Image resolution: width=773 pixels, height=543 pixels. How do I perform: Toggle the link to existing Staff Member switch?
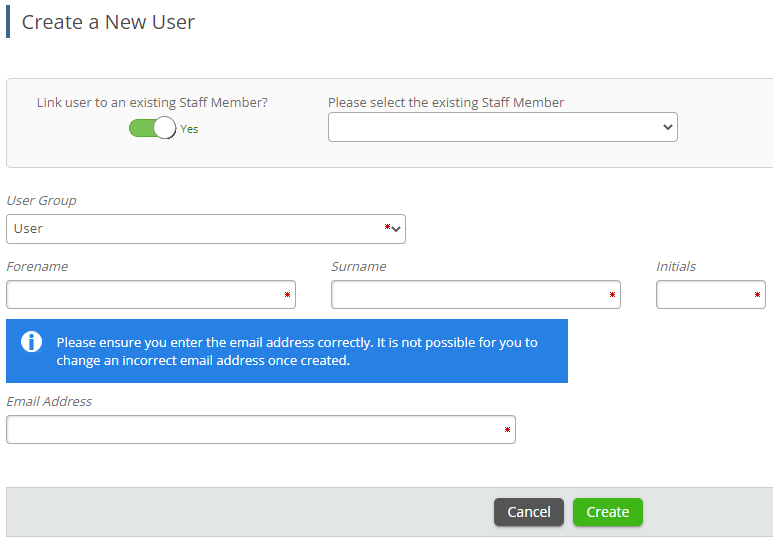click(152, 128)
